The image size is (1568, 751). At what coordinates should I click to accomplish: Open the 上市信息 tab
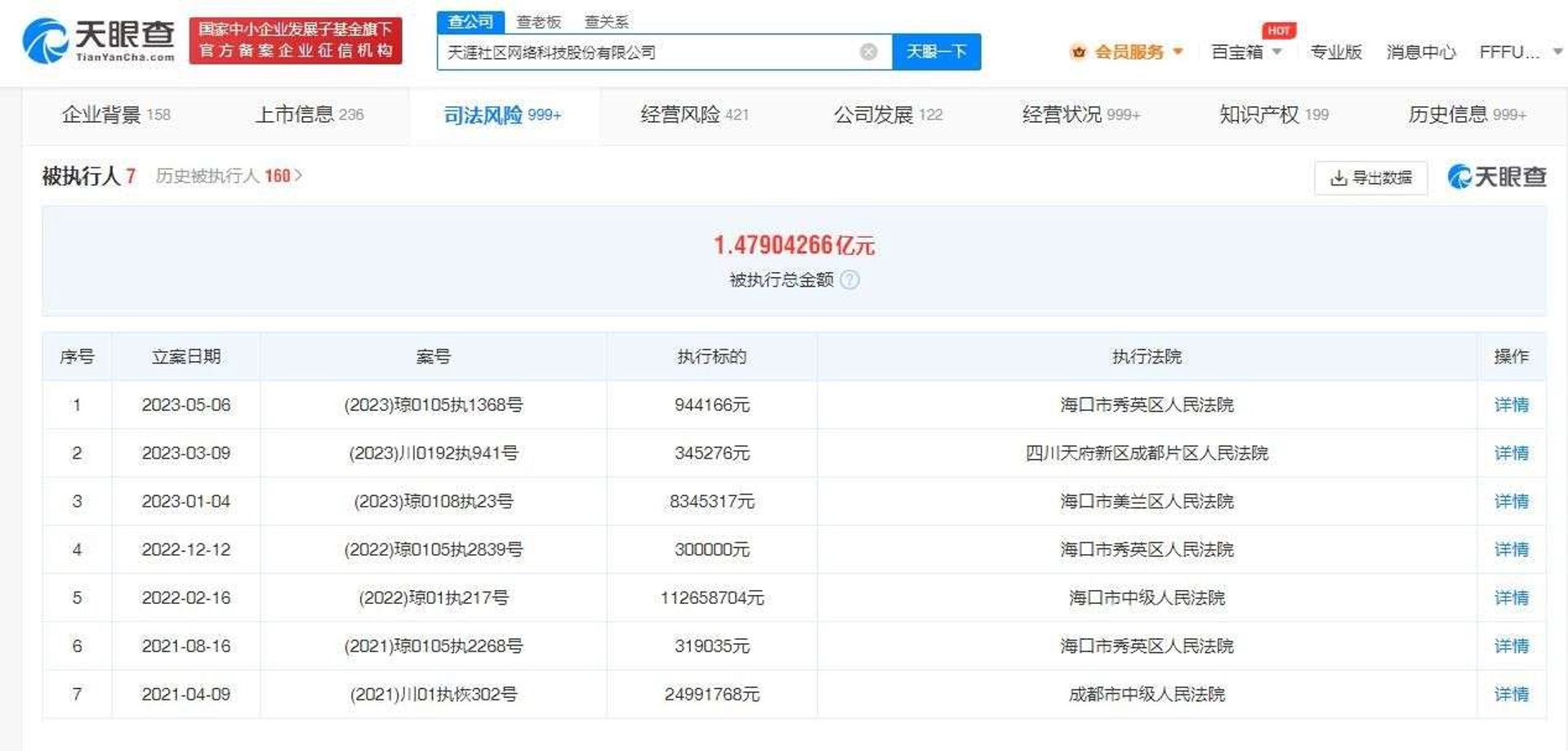pyautogui.click(x=310, y=115)
